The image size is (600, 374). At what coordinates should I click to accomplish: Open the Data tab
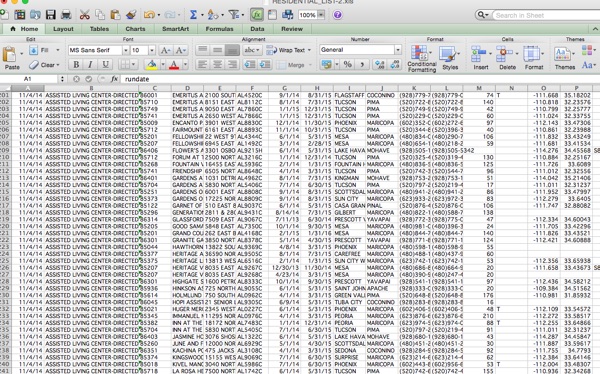[x=257, y=29]
